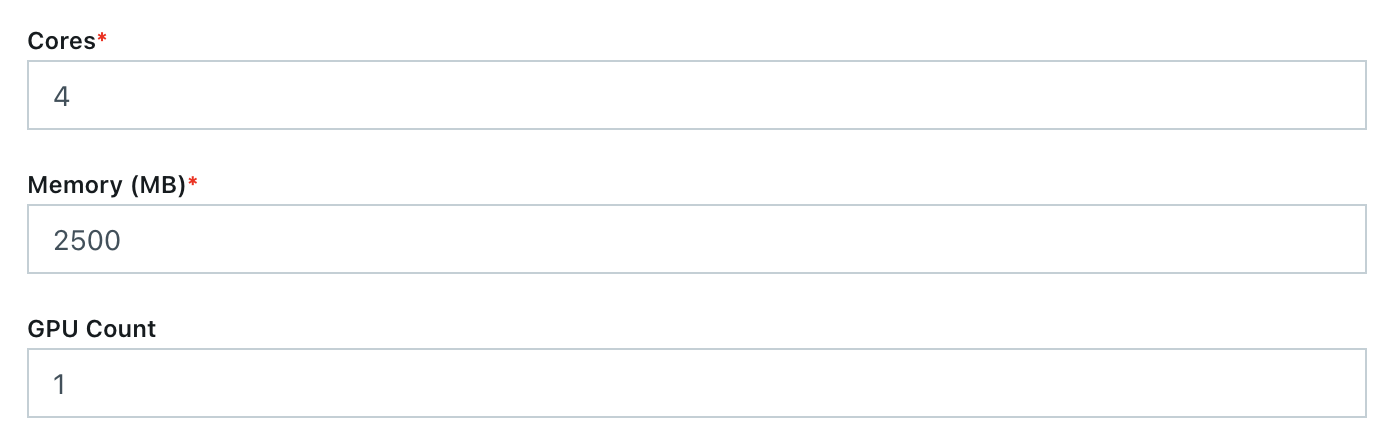Activate the box under GPU Count label
This screenshot has height=446, width=1398.
[x=696, y=383]
